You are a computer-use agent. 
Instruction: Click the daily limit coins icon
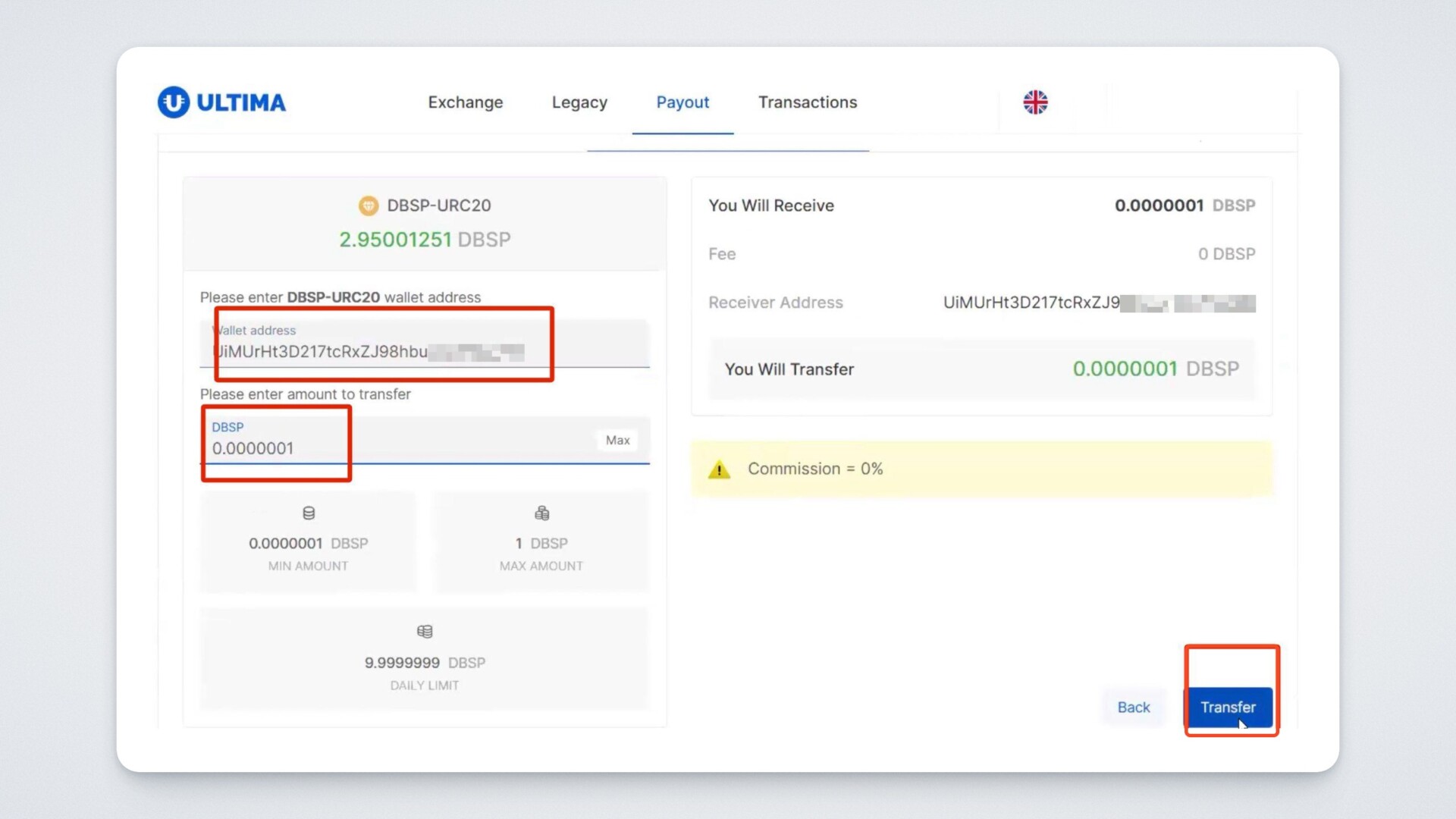(x=425, y=632)
